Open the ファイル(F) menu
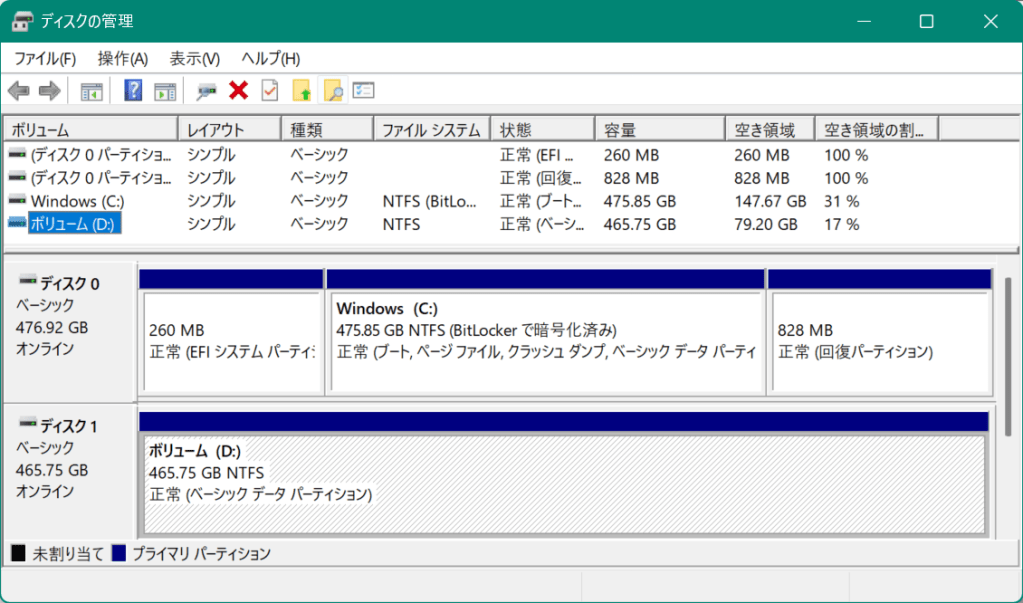Screen dimensions: 1023x603 pyautogui.click(x=45, y=58)
